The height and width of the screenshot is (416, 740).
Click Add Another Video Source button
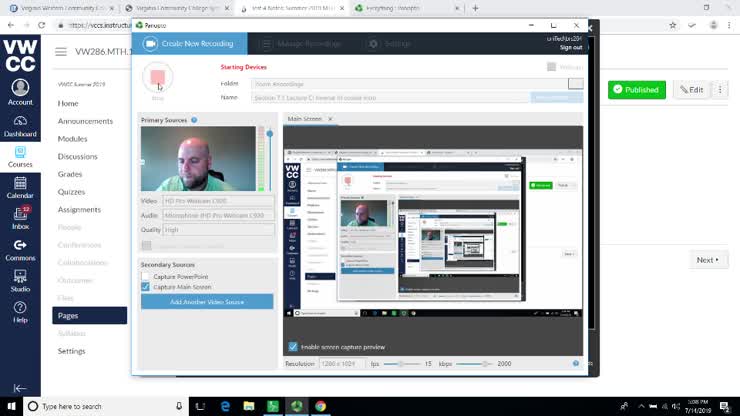pos(207,301)
